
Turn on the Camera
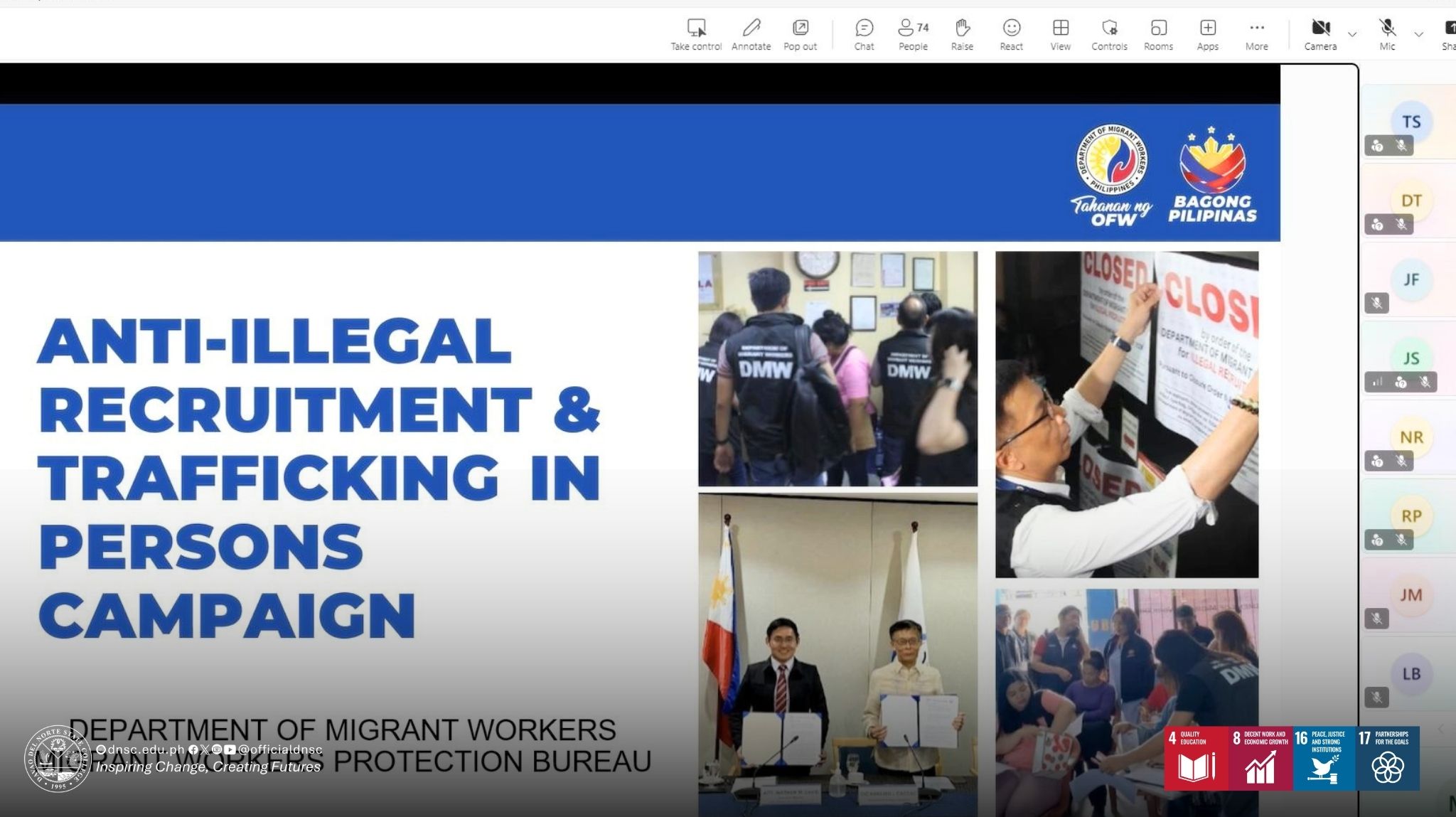1320,35
